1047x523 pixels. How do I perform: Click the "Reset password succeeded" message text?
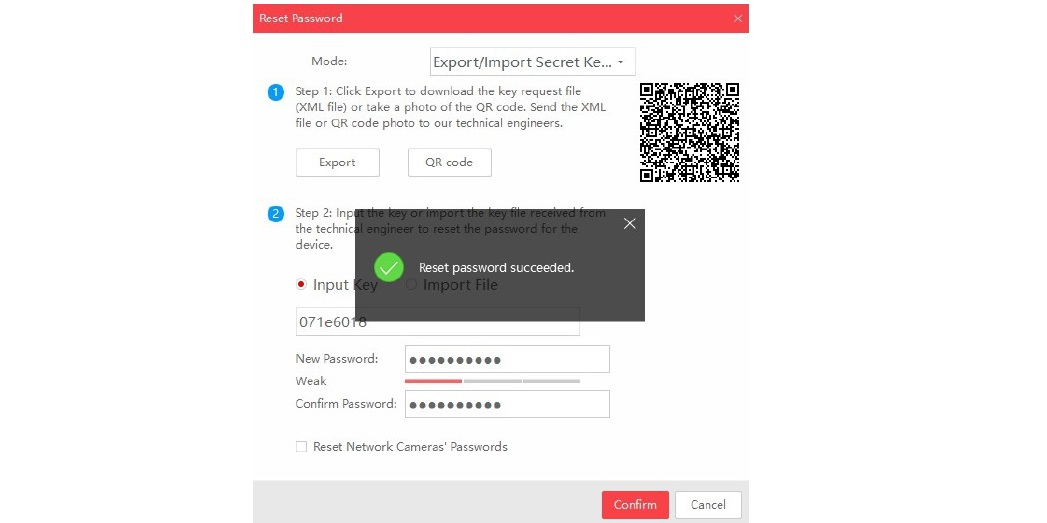click(x=496, y=268)
